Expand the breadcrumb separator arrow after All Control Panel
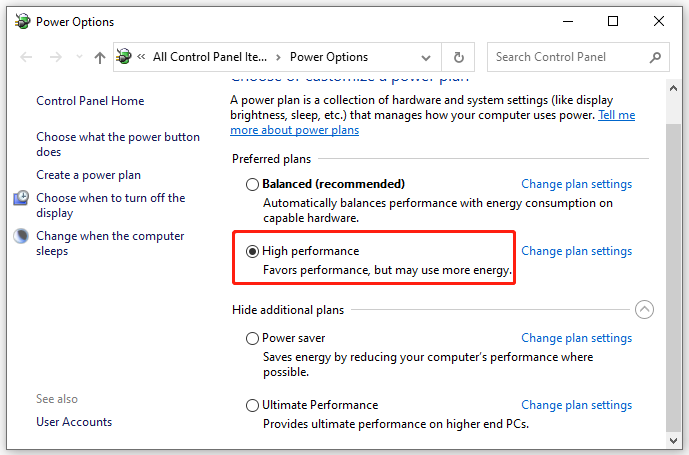The width and height of the screenshot is (689, 455). click(278, 57)
